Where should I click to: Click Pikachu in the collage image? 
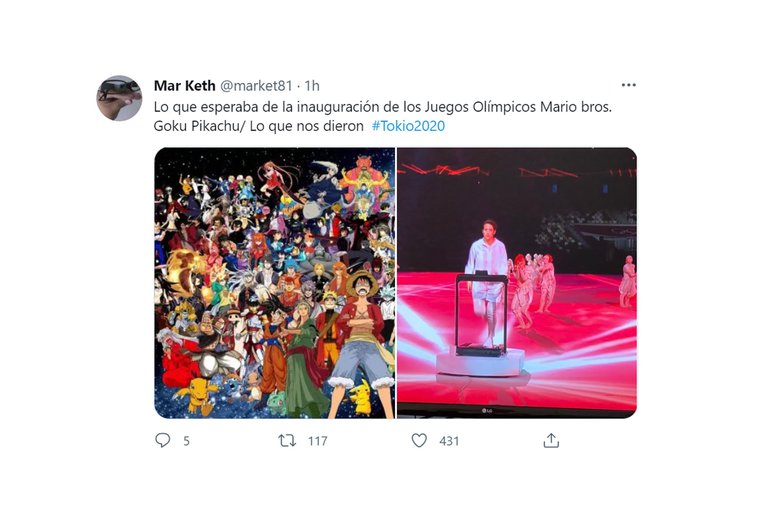(361, 397)
